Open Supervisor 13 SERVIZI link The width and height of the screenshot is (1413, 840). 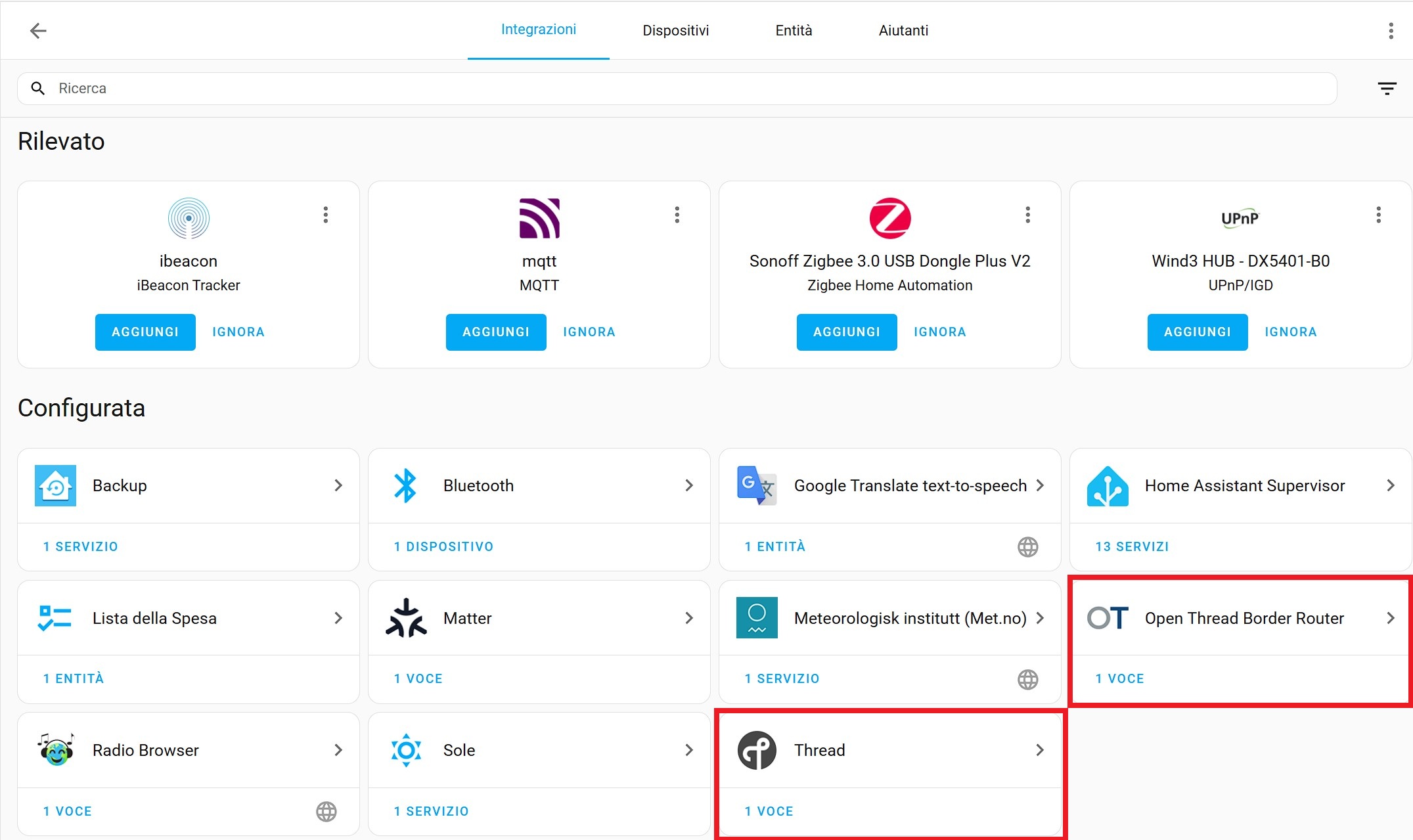[x=1132, y=546]
